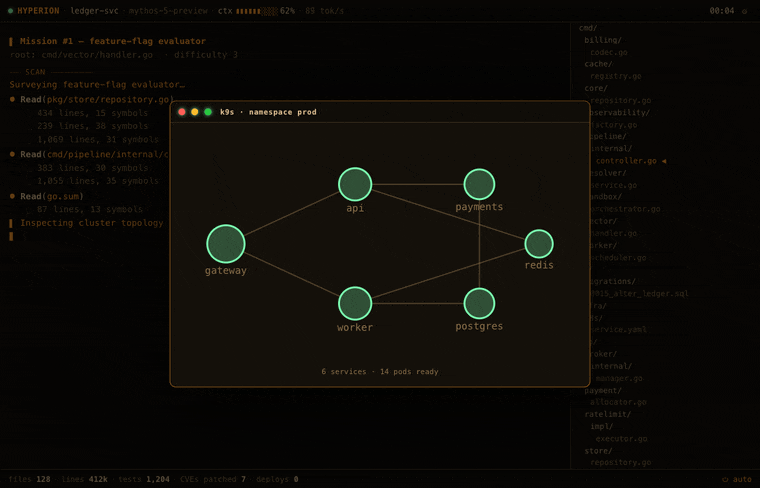Open the highlighted controller.go file
Viewport: 760px width, 488px height.
626,161
